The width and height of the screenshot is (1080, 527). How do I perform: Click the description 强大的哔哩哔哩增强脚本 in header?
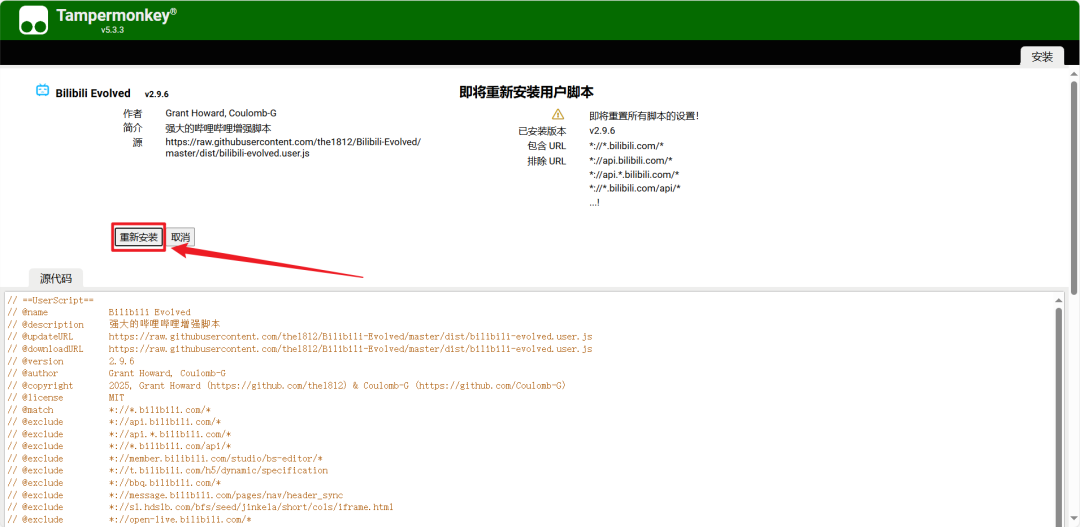[218, 128]
